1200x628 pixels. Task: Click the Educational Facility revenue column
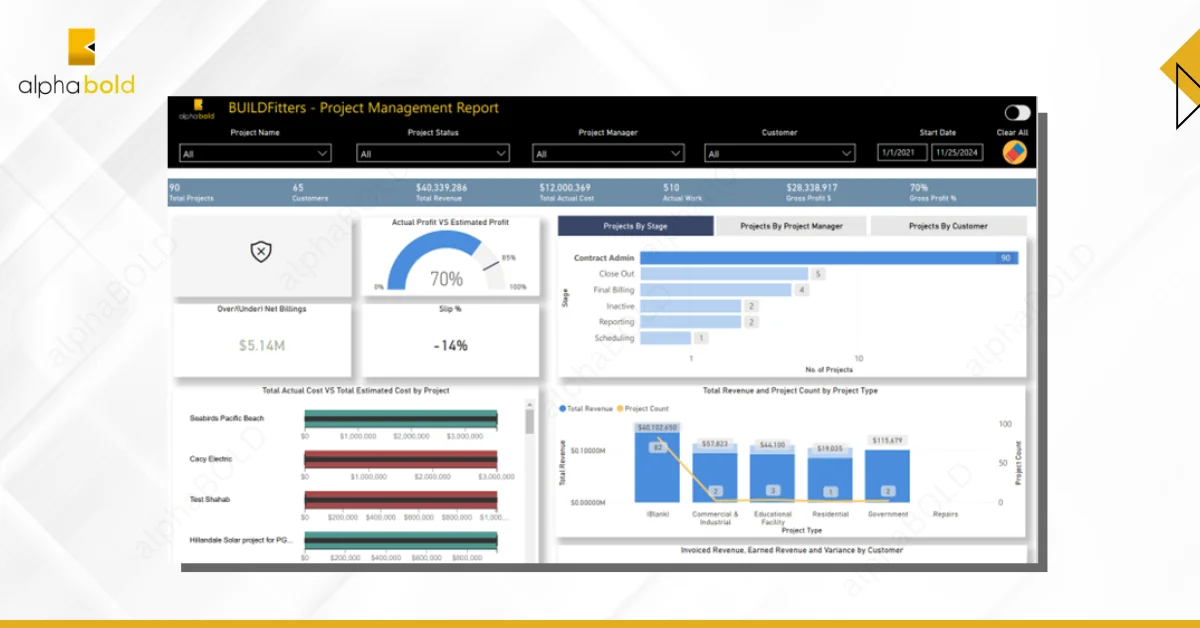tap(773, 476)
